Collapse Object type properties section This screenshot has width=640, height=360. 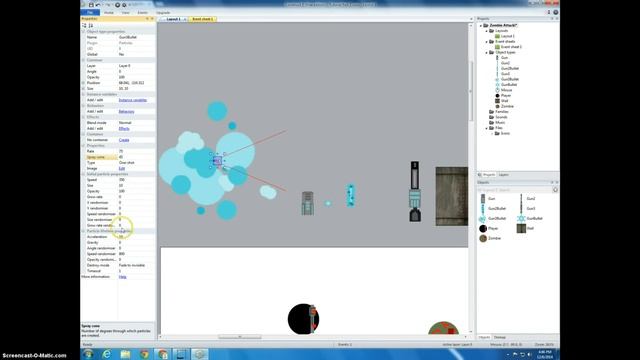click(x=84, y=31)
